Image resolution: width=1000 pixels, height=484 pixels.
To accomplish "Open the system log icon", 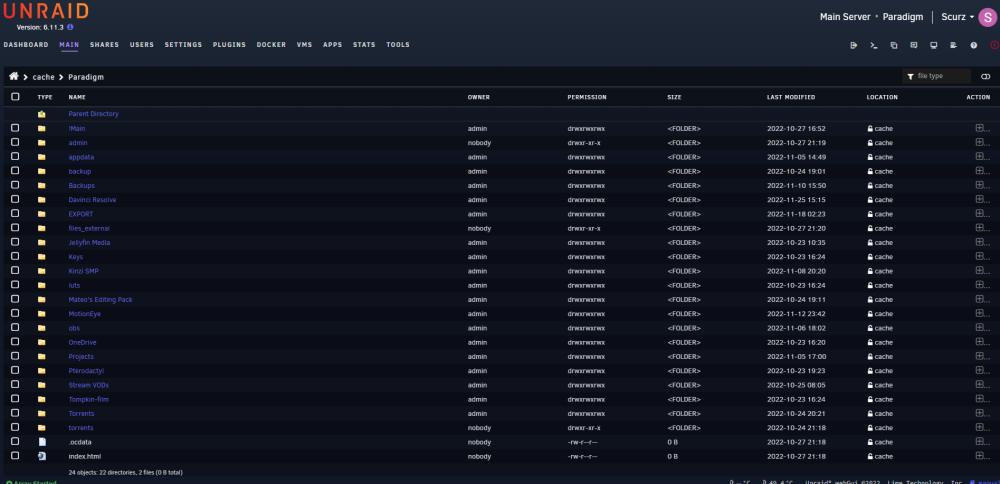I will tap(953, 45).
